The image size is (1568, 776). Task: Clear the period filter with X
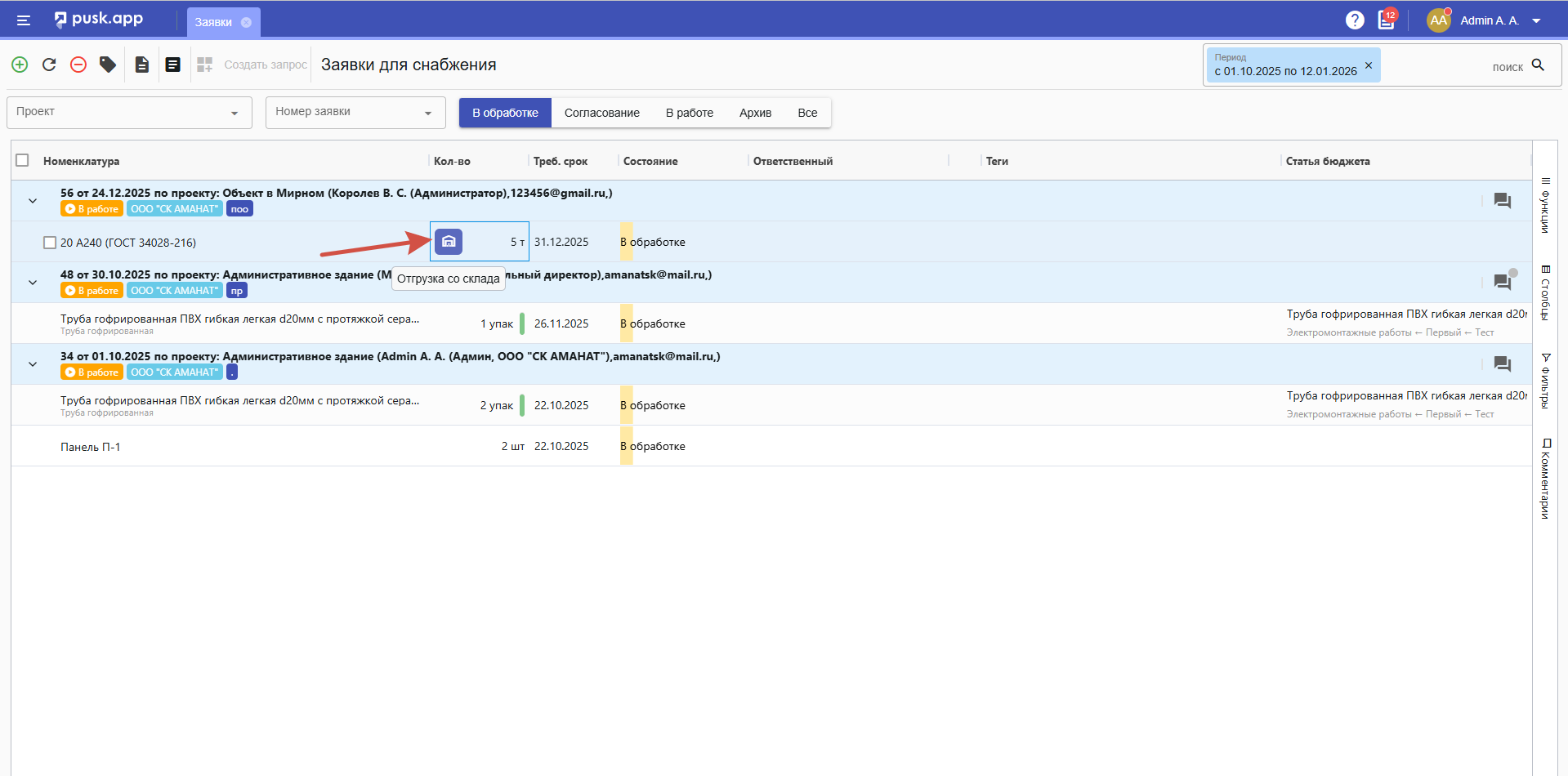(x=1369, y=65)
